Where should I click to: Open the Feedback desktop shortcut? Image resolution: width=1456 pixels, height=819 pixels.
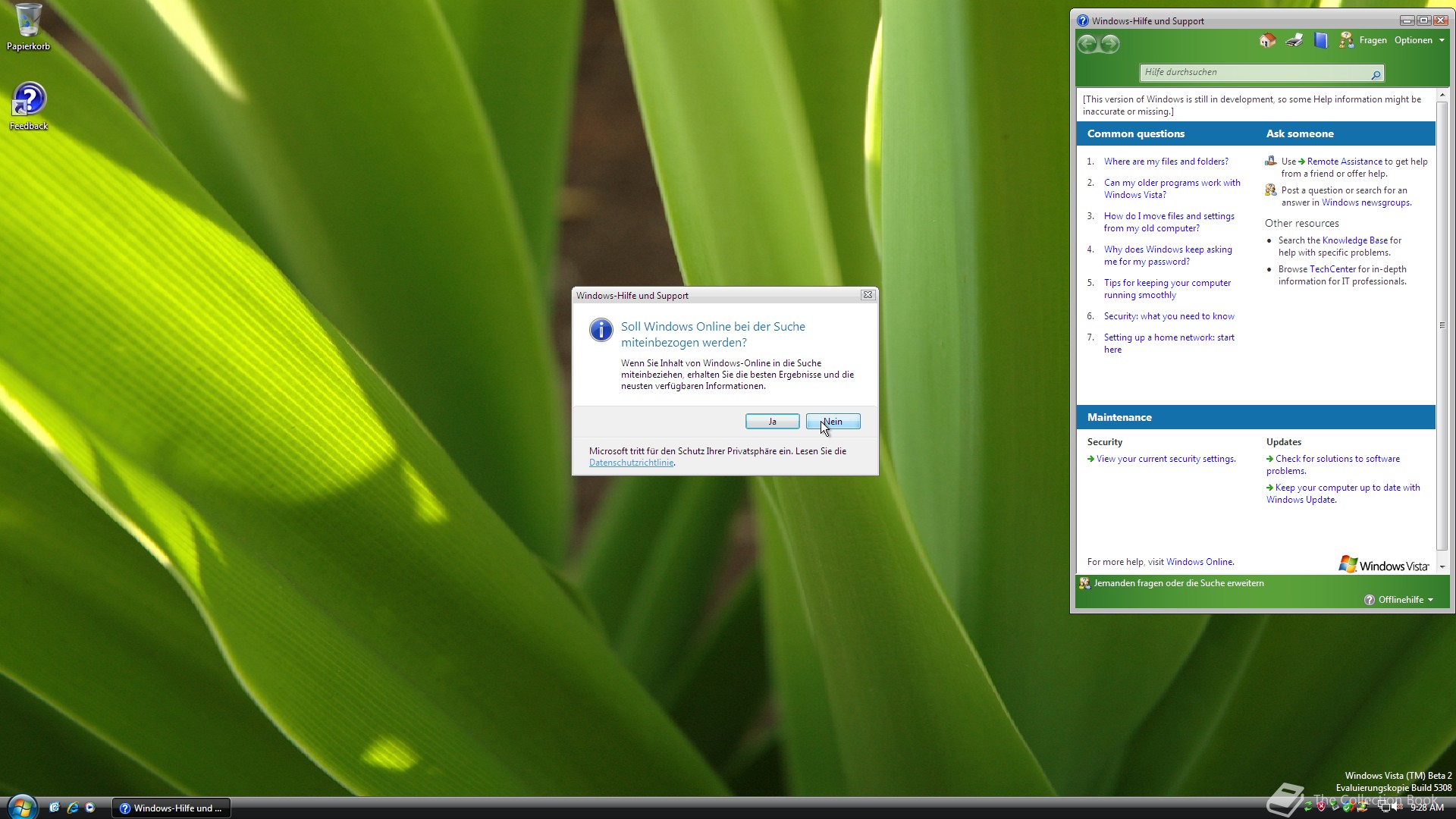click(29, 106)
